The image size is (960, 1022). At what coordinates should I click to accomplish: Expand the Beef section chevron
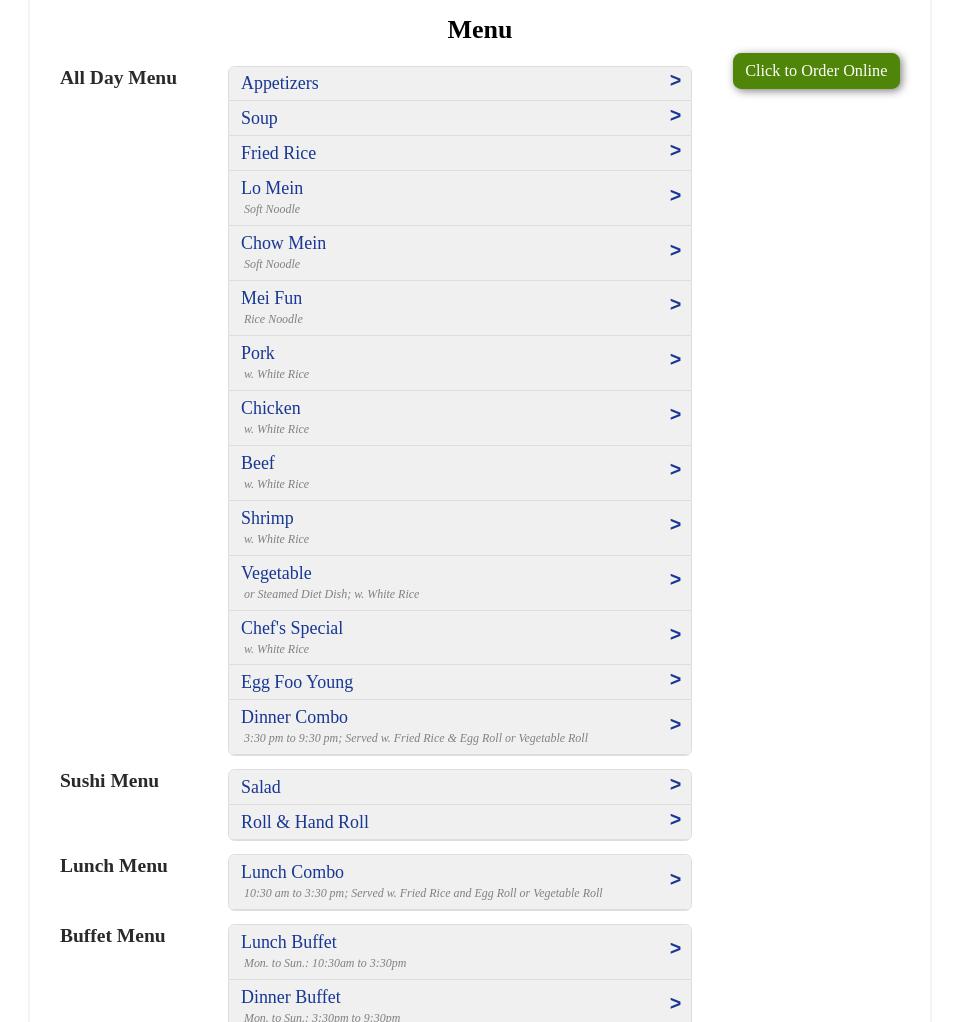click(x=675, y=470)
